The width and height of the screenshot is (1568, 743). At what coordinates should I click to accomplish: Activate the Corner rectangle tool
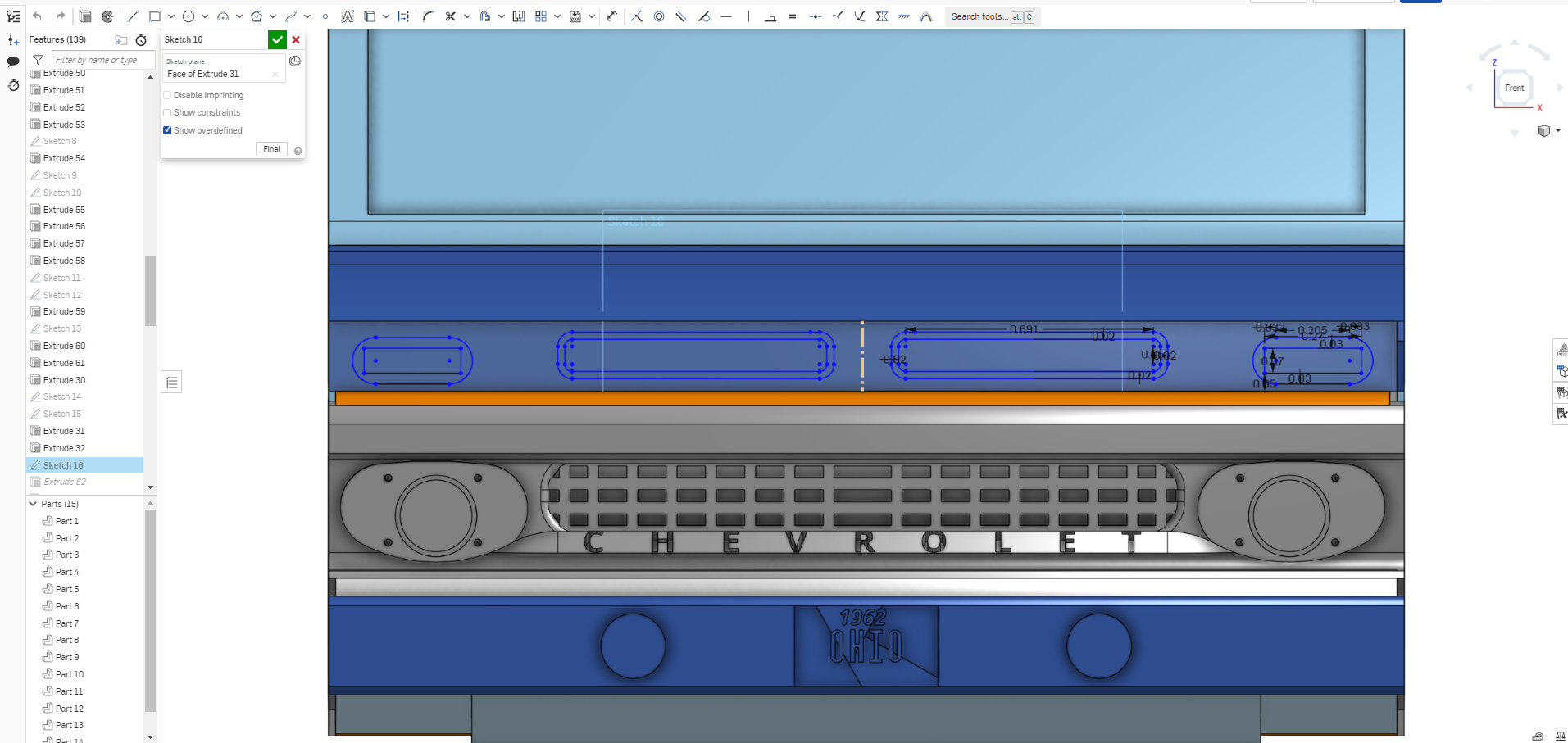154,16
